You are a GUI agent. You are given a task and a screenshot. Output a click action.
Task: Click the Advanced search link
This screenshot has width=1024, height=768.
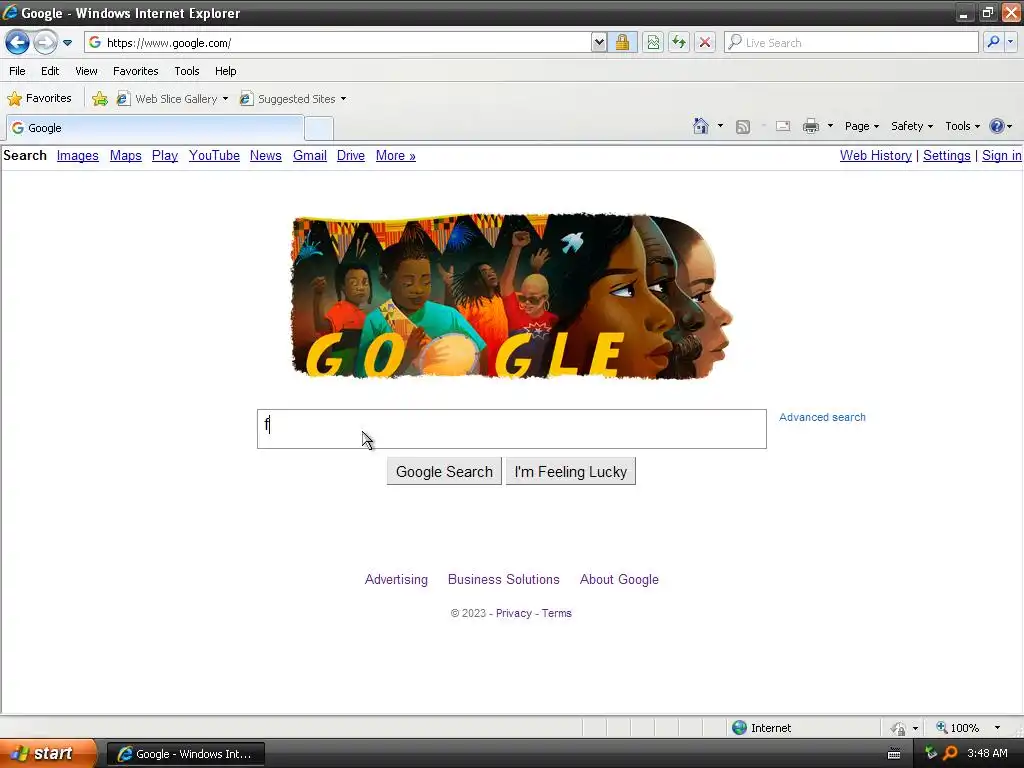(x=822, y=417)
